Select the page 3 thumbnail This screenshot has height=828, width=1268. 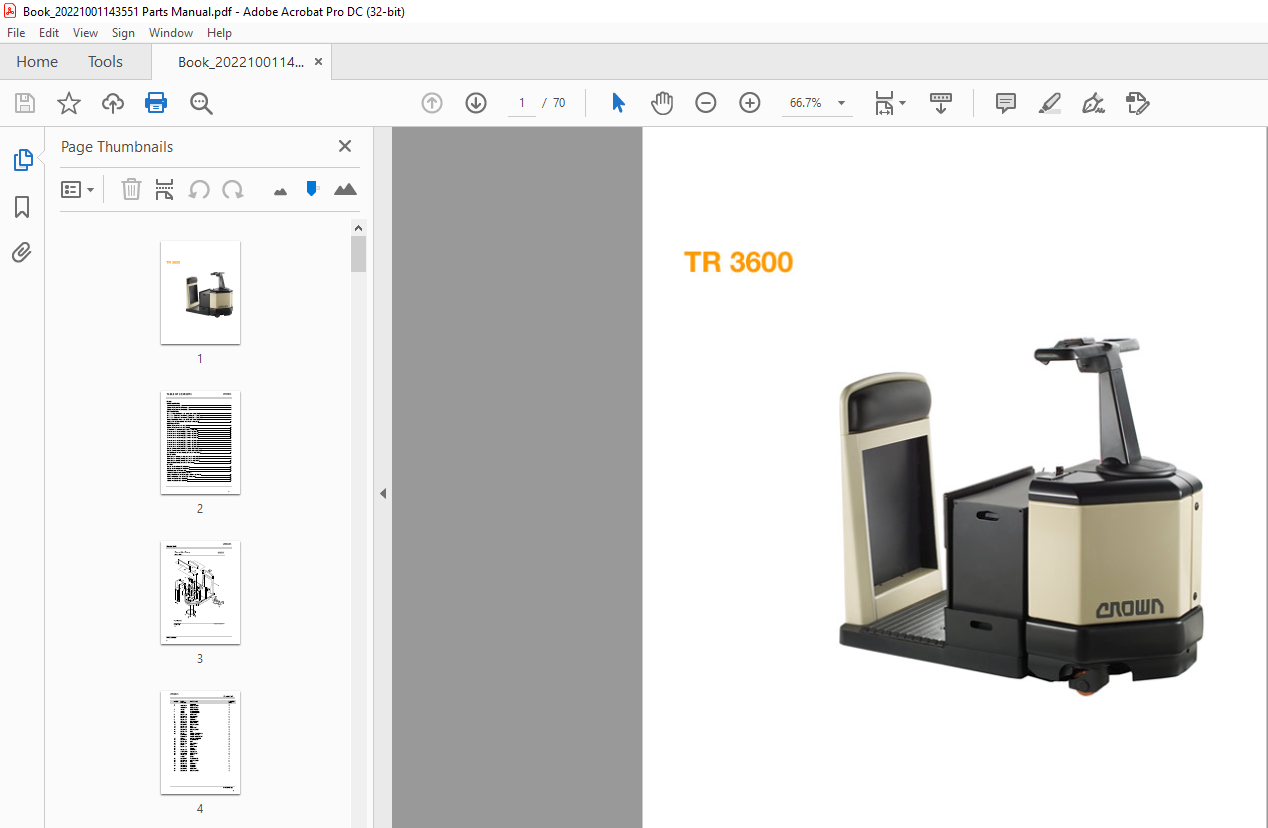(x=200, y=592)
